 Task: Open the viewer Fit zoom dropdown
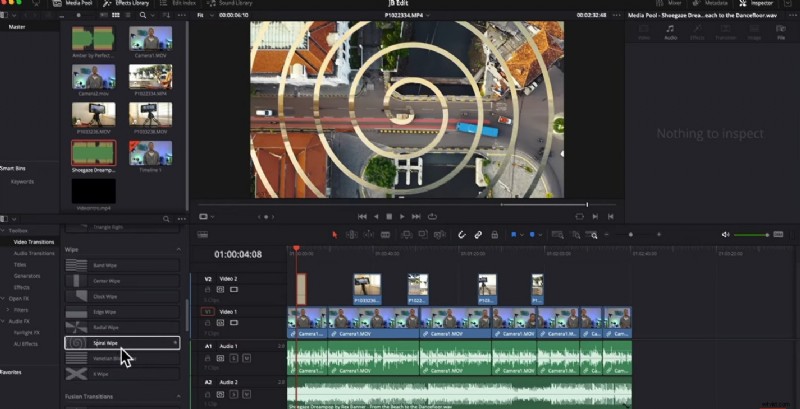(204, 15)
